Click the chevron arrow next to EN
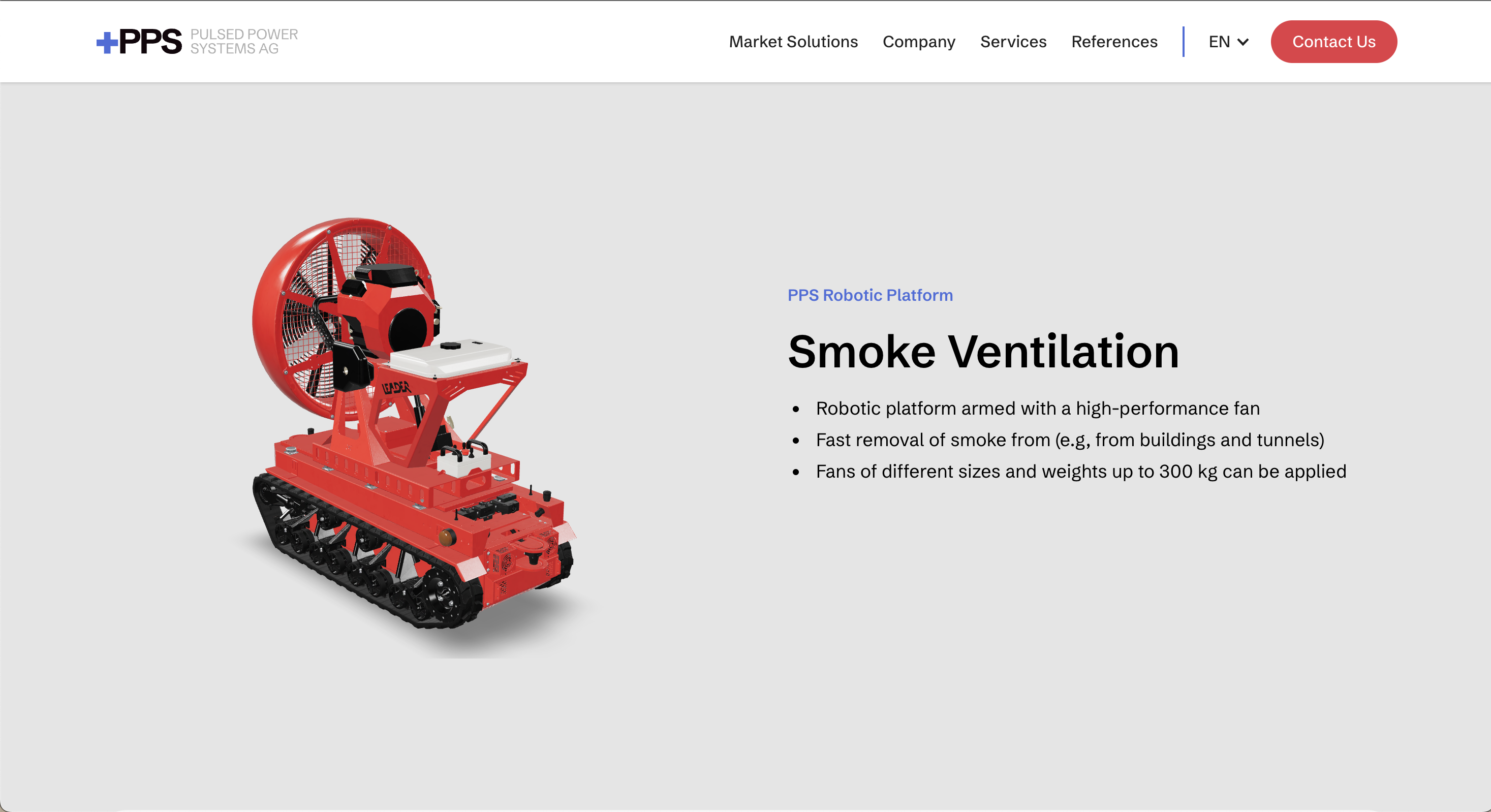 click(1242, 42)
